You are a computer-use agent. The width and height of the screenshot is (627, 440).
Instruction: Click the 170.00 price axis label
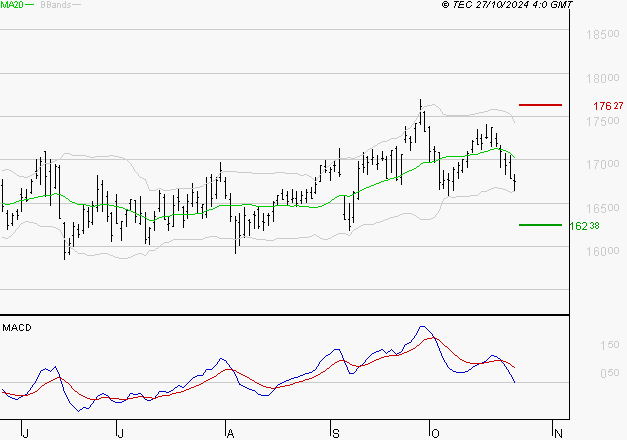click(x=603, y=164)
